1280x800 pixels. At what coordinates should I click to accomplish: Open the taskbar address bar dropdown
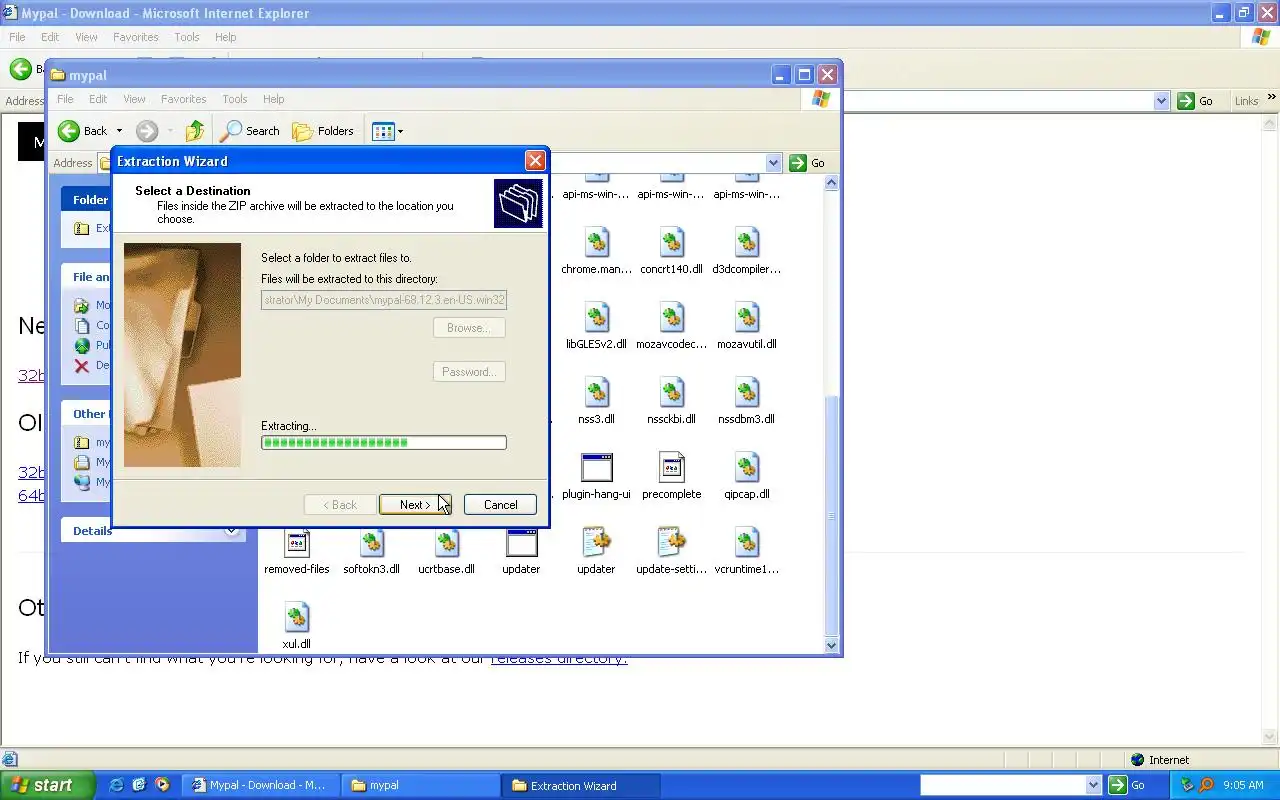pyautogui.click(x=1093, y=785)
